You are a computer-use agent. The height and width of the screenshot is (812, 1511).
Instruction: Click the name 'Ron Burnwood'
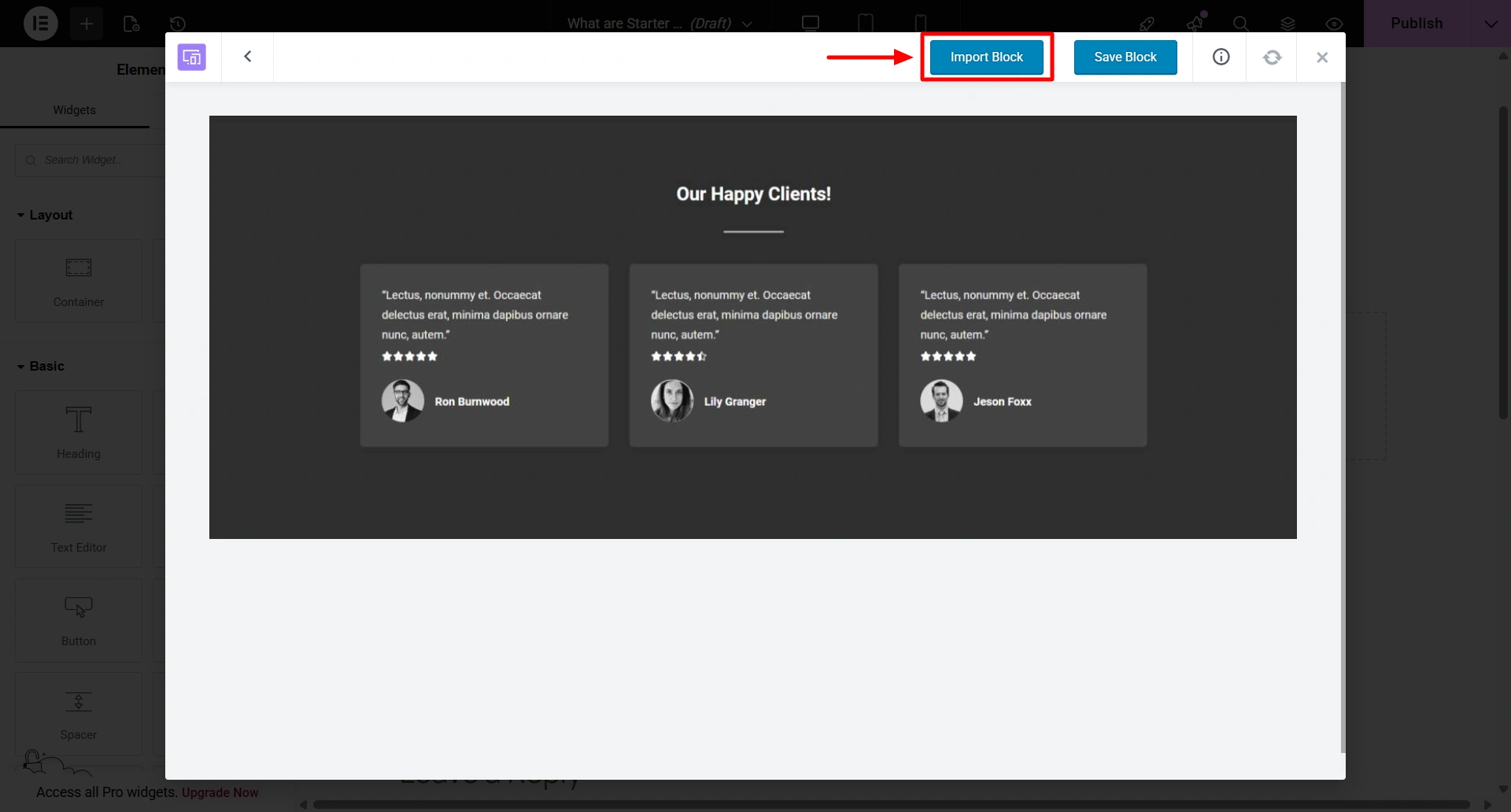coord(472,401)
